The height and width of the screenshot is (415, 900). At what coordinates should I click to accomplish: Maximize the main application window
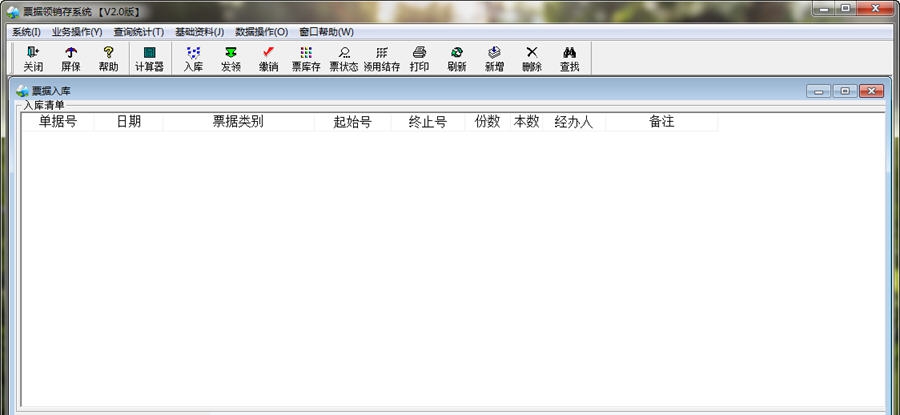845,9
